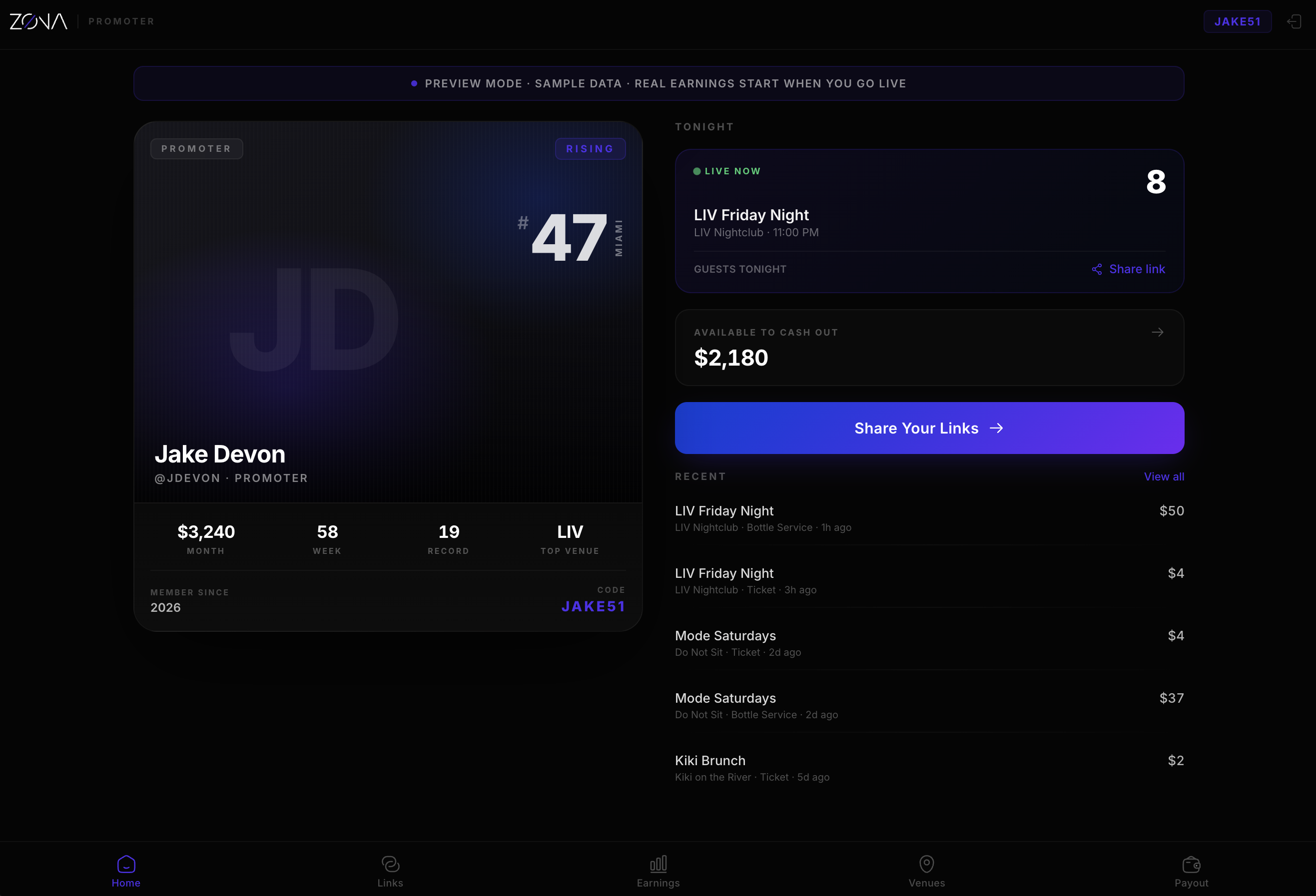Viewport: 1316px width, 896px height.
Task: Click the Jake Devon promoter card
Action: tap(388, 340)
